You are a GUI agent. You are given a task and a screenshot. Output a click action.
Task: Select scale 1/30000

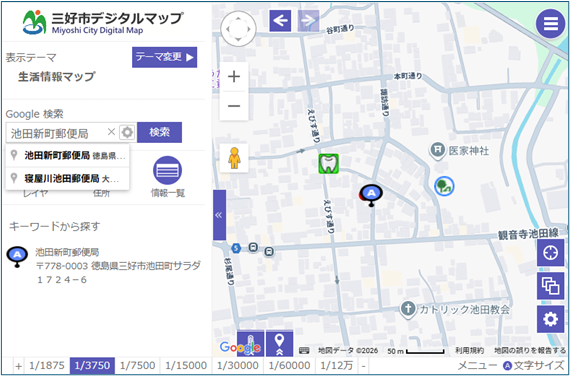[238, 365]
